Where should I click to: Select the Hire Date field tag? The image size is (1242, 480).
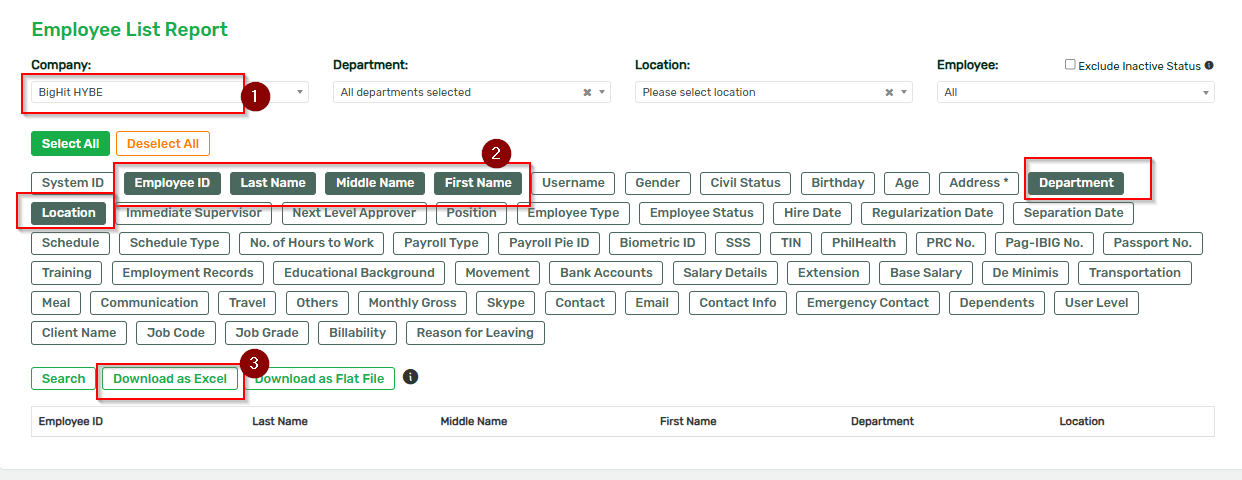coord(812,213)
